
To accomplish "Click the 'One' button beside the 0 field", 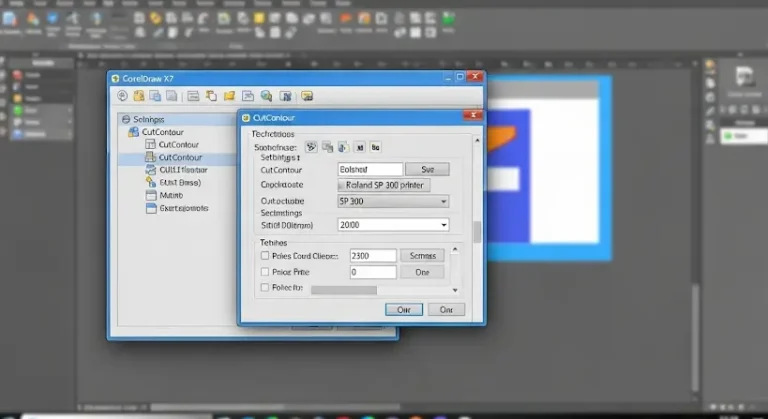I will pos(422,272).
